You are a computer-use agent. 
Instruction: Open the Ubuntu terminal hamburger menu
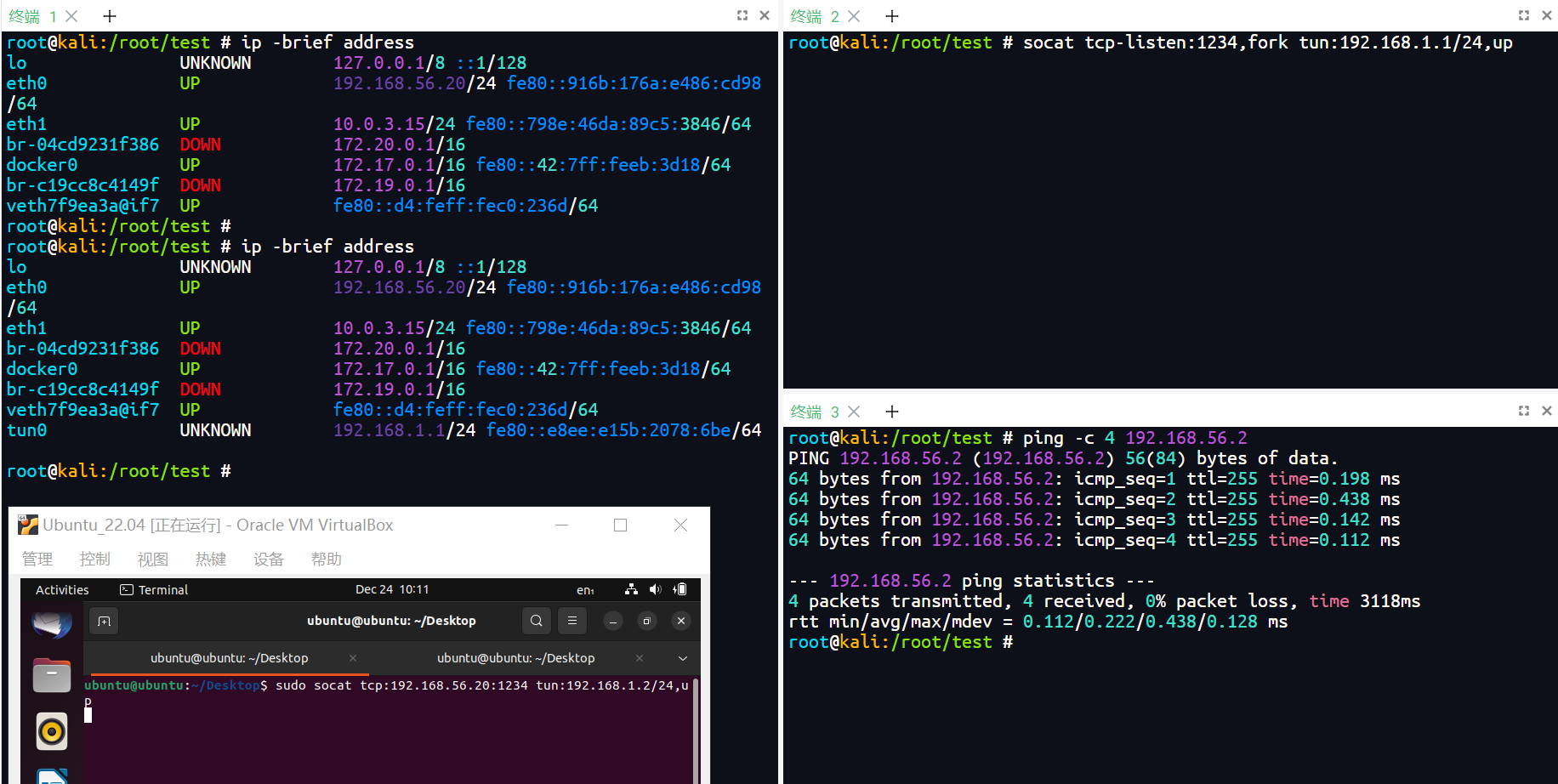click(x=572, y=621)
